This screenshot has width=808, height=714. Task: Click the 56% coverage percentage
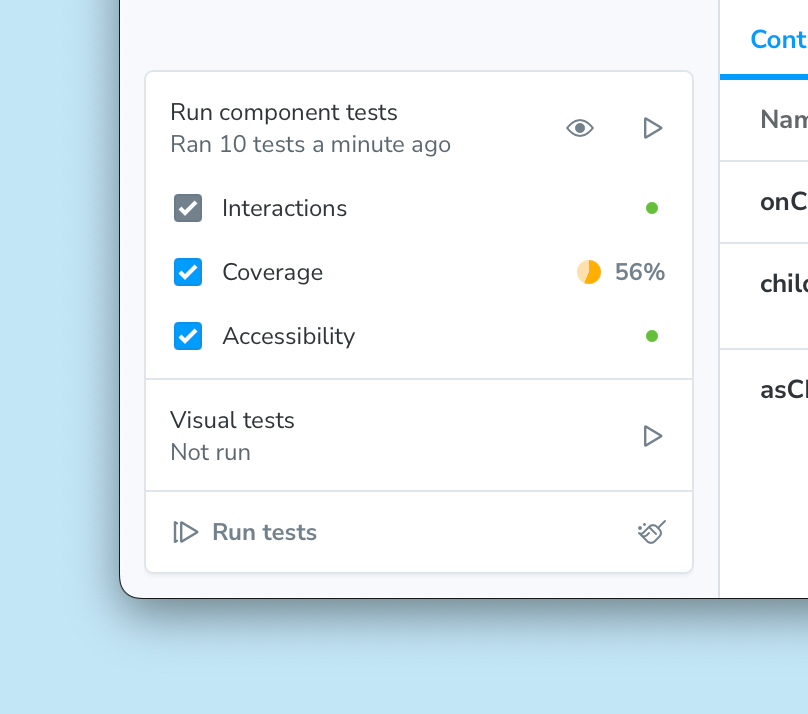(640, 271)
